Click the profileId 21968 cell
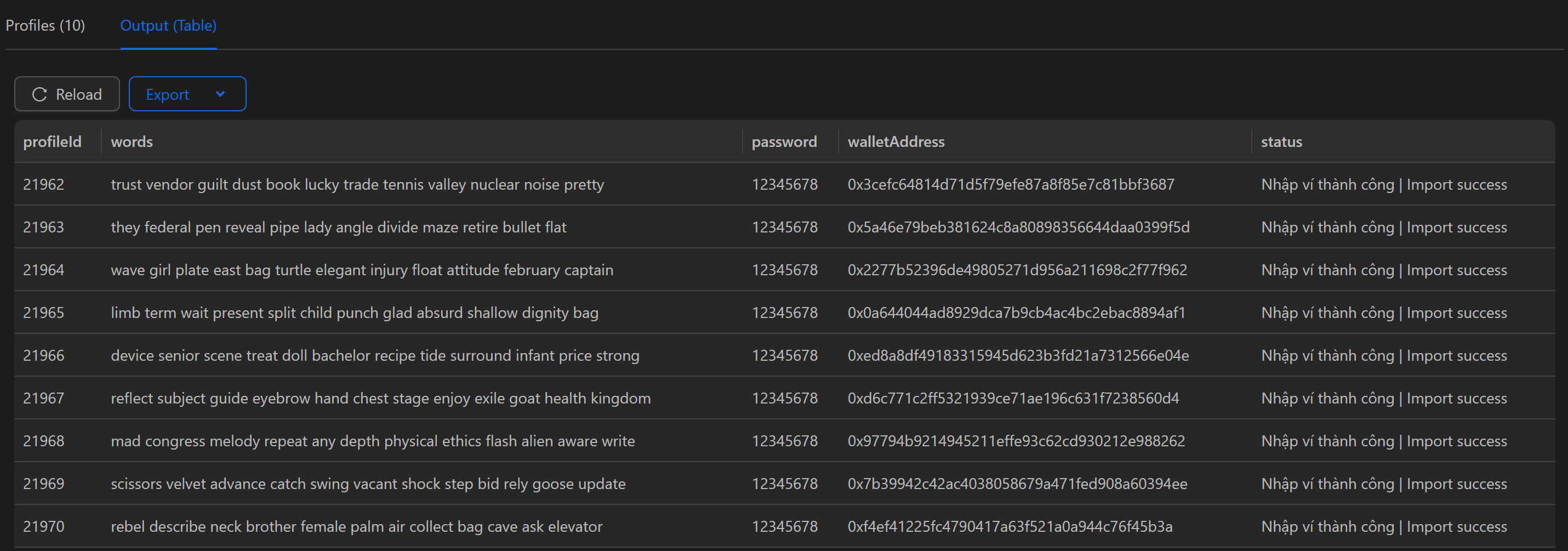The width and height of the screenshot is (1568, 551). tap(44, 440)
